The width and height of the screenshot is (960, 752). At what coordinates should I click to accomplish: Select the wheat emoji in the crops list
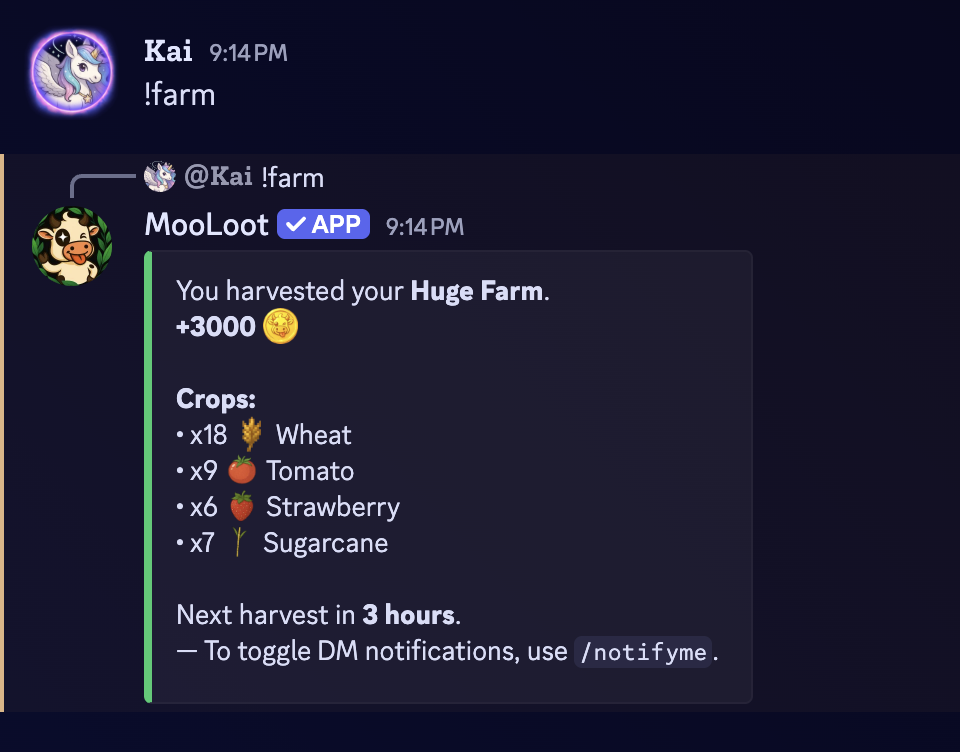253,434
